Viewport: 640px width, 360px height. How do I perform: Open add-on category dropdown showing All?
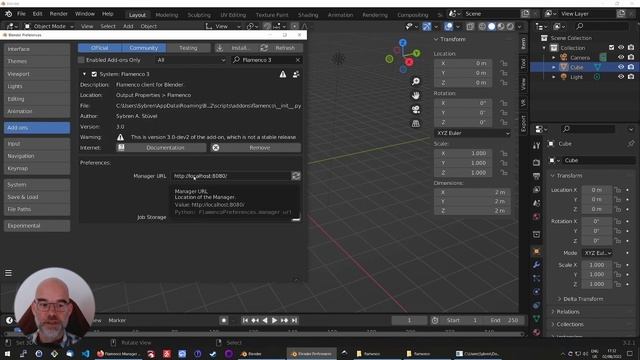click(x=191, y=60)
